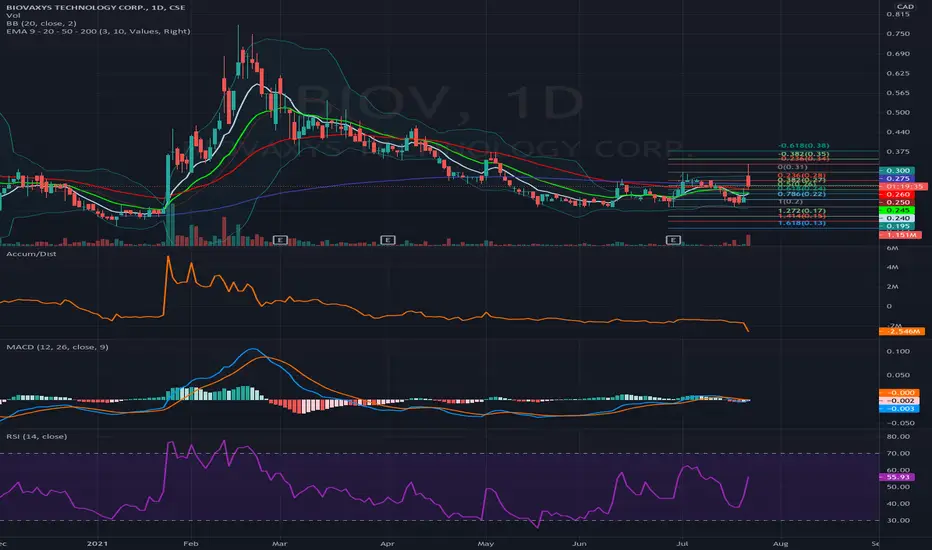Select the 1.272(0.17) Fibonacci level label

[801, 210]
